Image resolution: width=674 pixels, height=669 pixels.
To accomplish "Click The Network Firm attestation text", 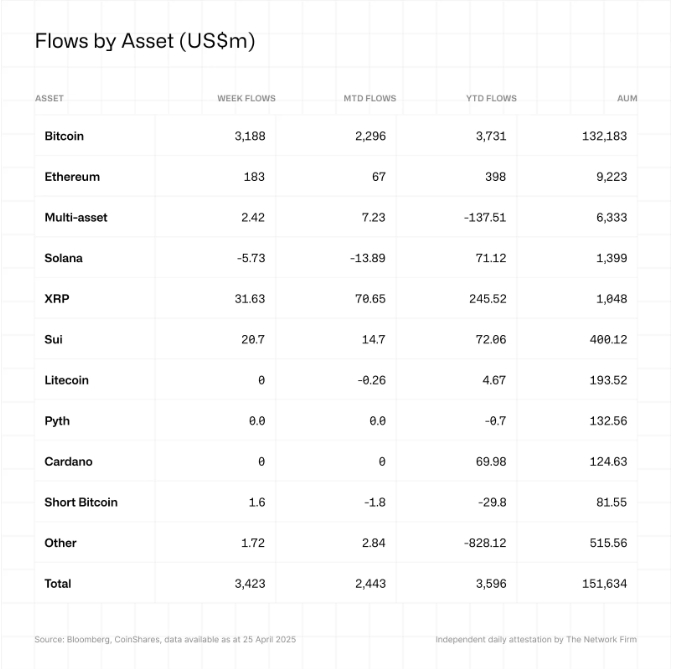I will coord(536,639).
